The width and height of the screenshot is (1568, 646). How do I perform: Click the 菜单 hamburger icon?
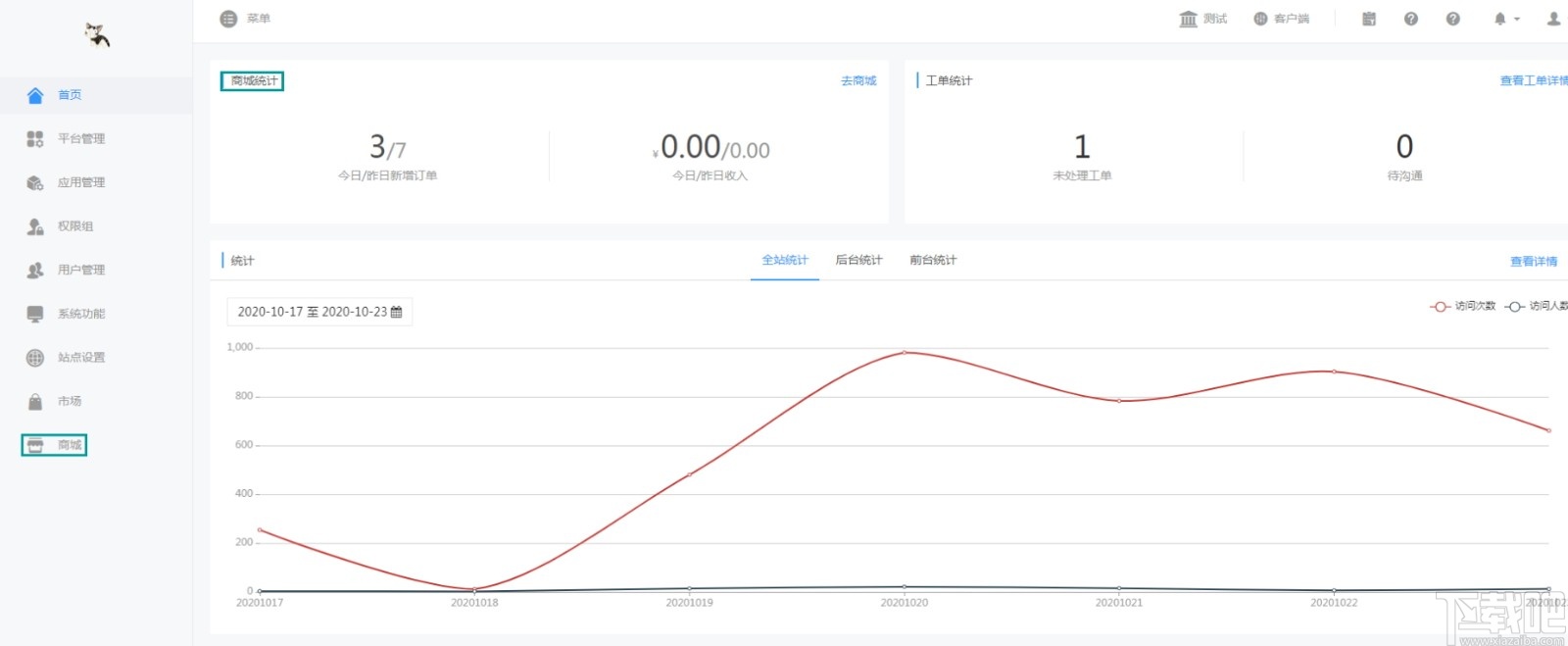click(228, 19)
